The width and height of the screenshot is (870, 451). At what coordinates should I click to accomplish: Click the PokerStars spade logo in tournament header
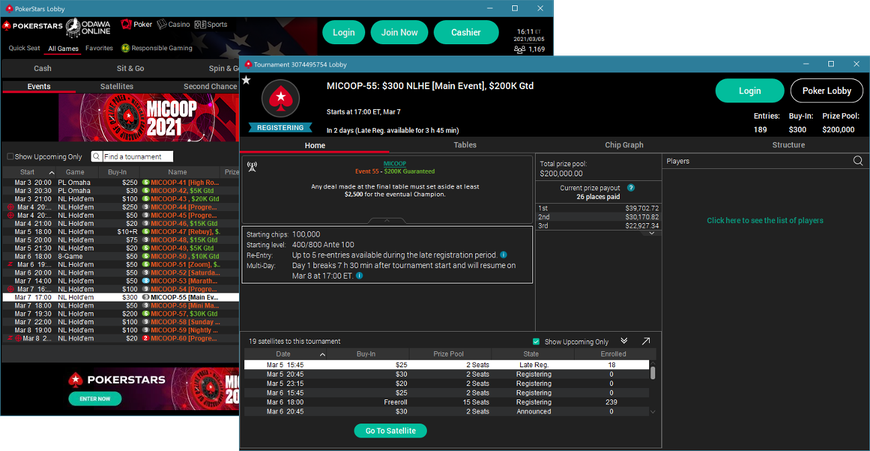tap(281, 99)
